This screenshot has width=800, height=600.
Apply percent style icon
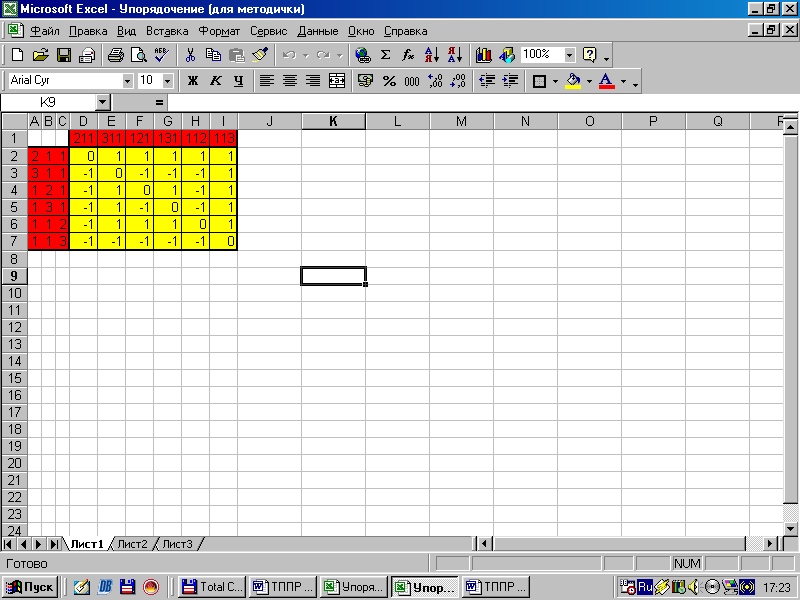389,81
